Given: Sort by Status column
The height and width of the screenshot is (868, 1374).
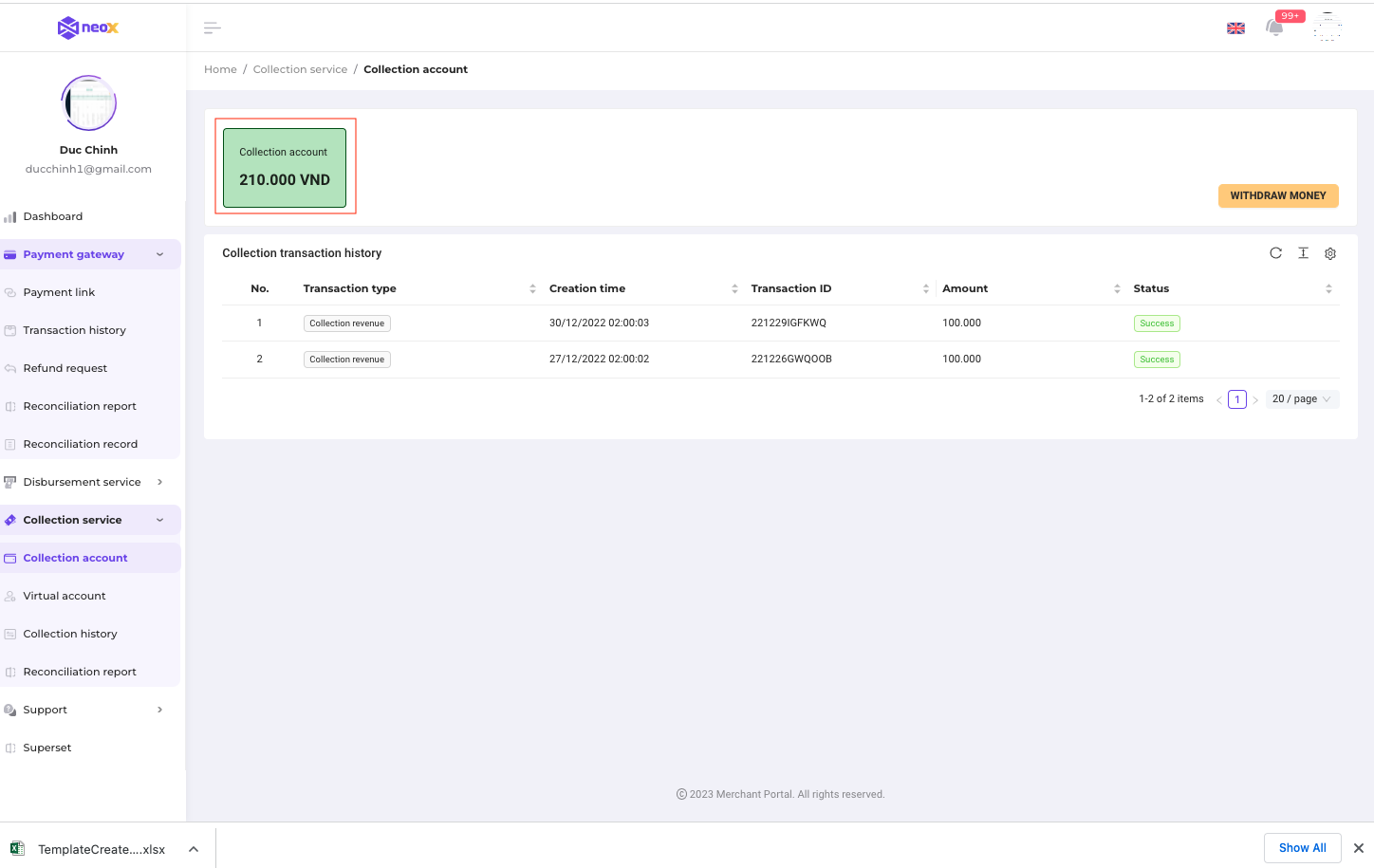Looking at the screenshot, I should pos(1328,288).
